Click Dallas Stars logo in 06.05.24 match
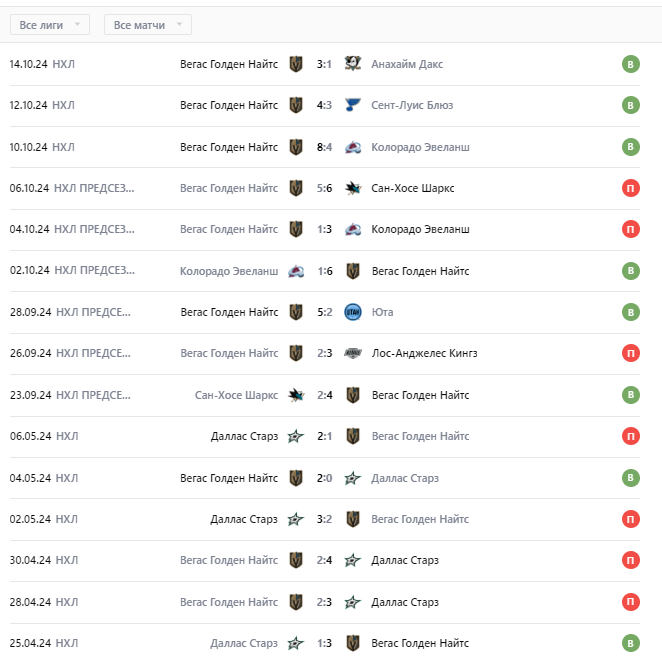 [x=295, y=436]
